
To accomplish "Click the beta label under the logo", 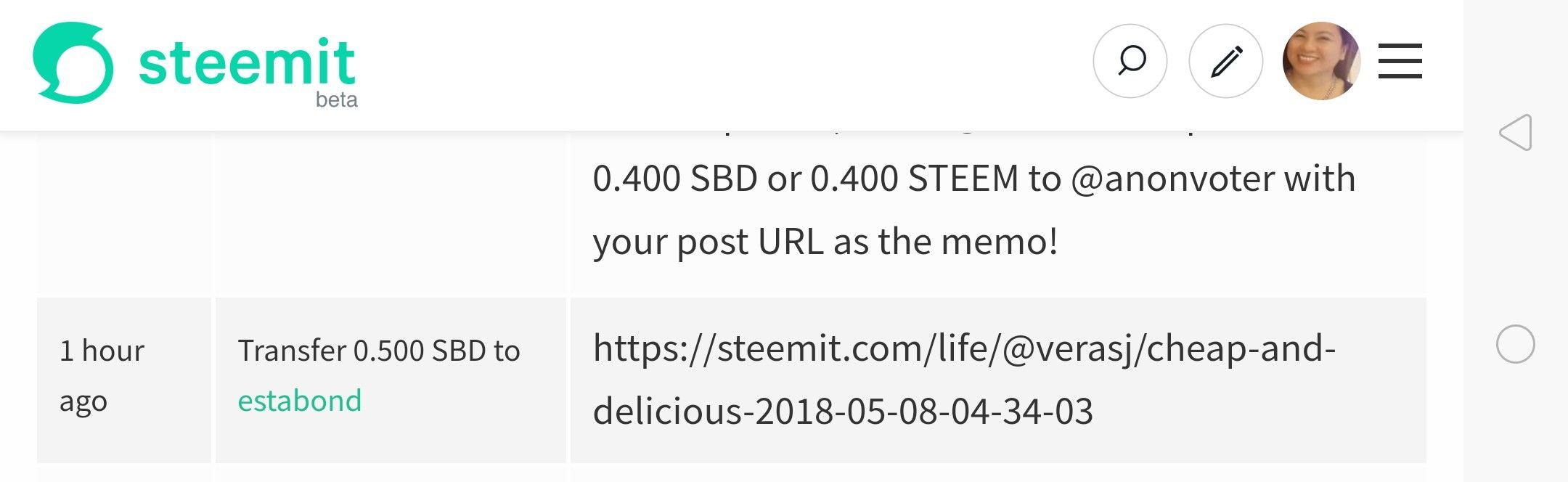I will (337, 99).
